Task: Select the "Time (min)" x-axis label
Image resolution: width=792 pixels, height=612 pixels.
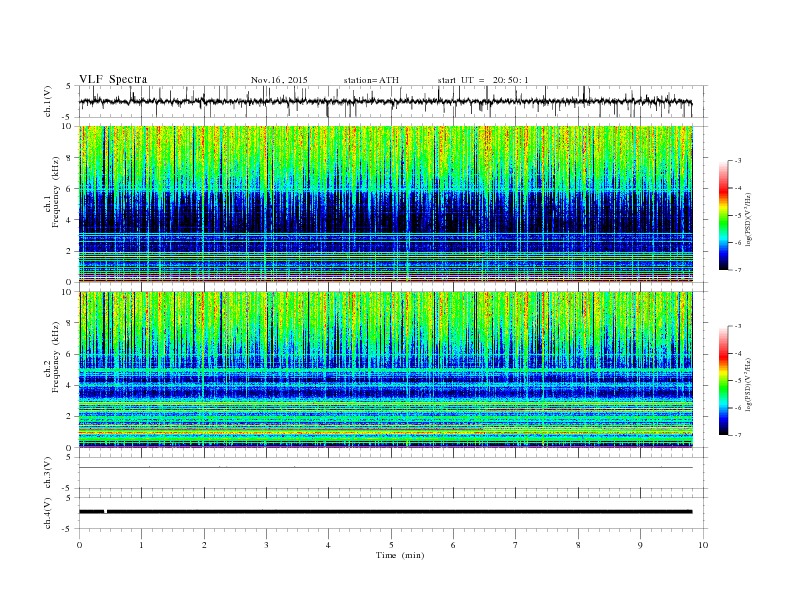Action: point(400,555)
